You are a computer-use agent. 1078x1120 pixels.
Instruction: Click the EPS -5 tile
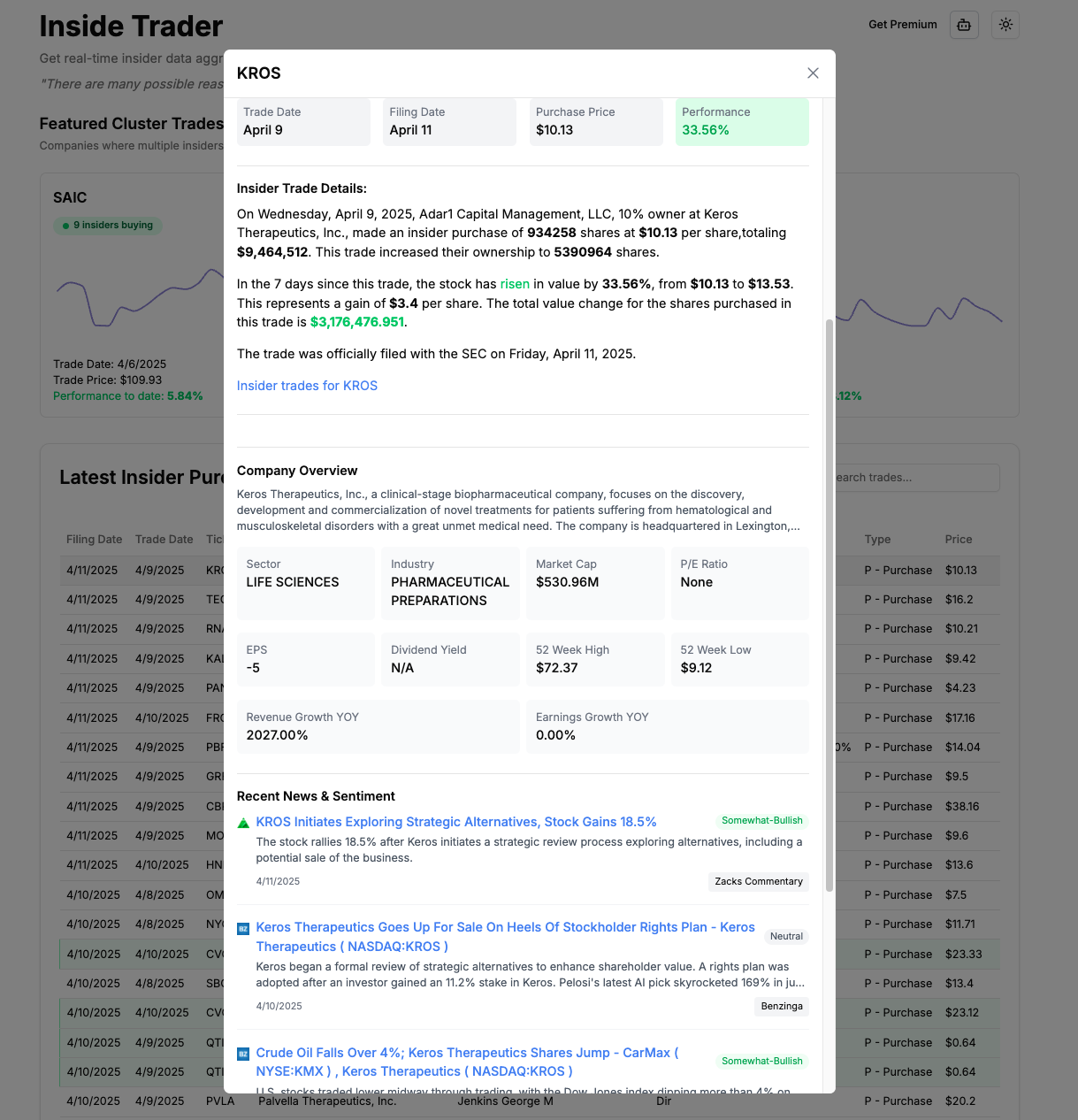pos(306,659)
